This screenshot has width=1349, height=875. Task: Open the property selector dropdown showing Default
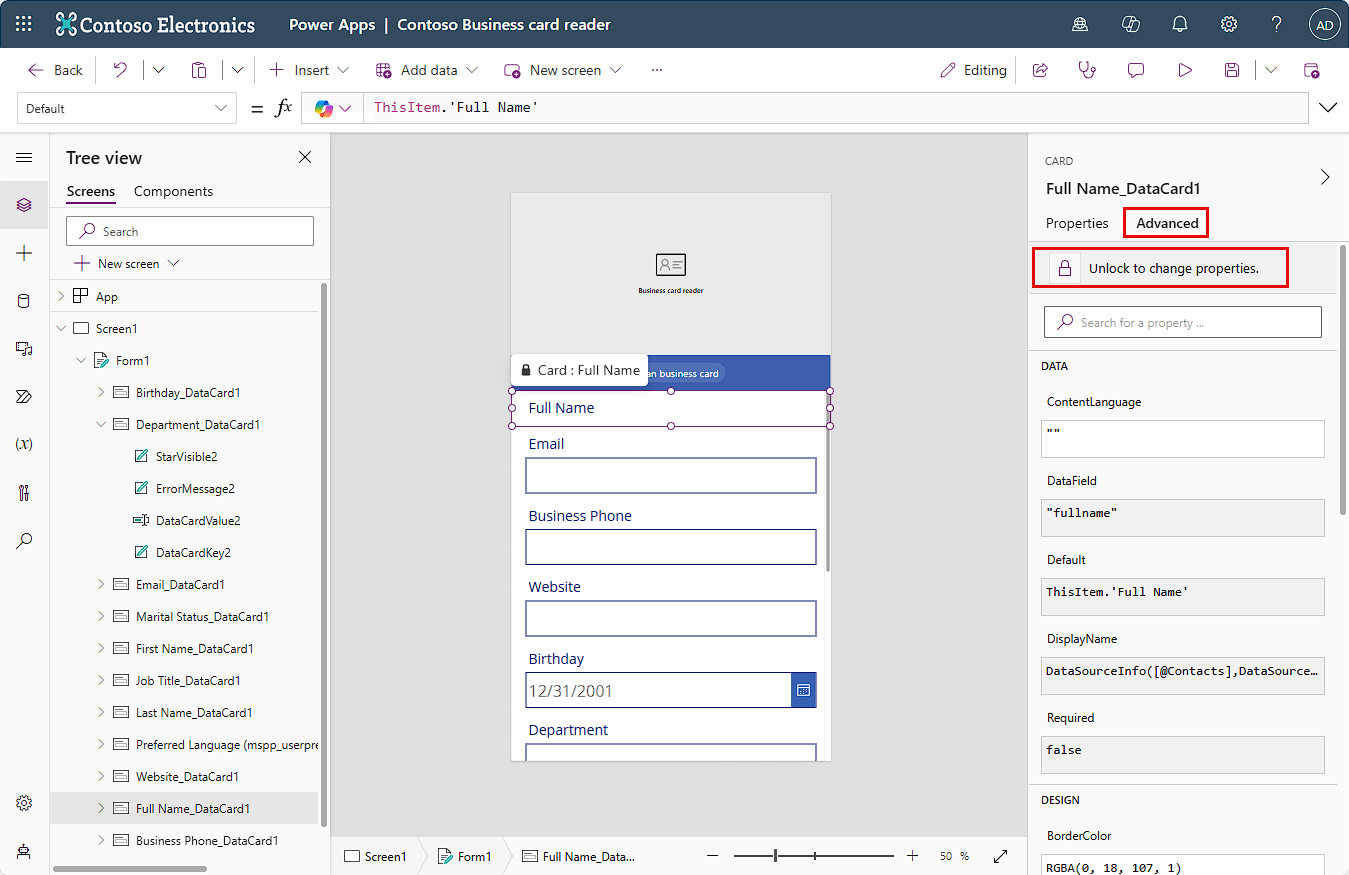[127, 108]
